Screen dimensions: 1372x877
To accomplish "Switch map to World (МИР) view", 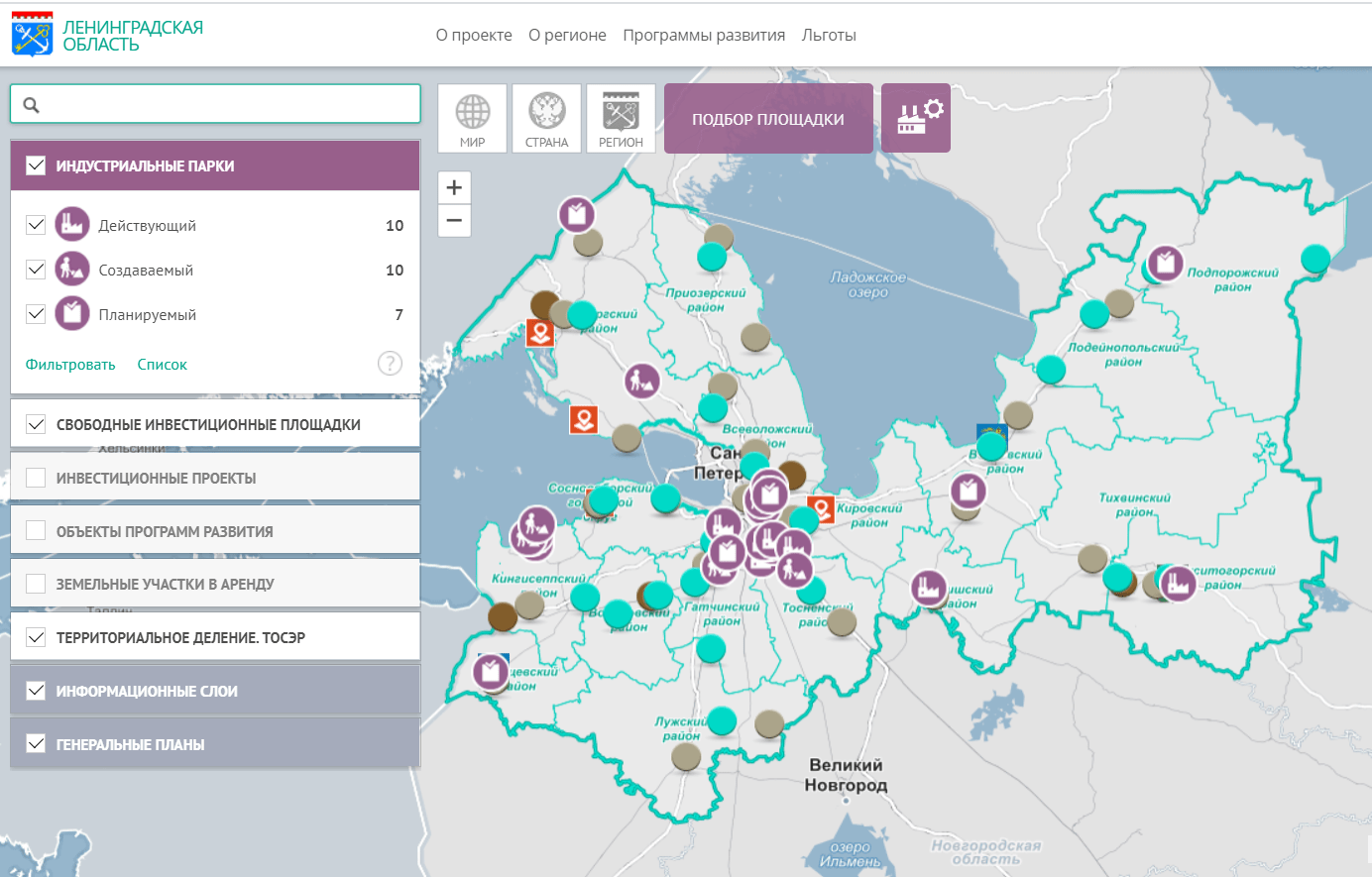I will pyautogui.click(x=473, y=118).
